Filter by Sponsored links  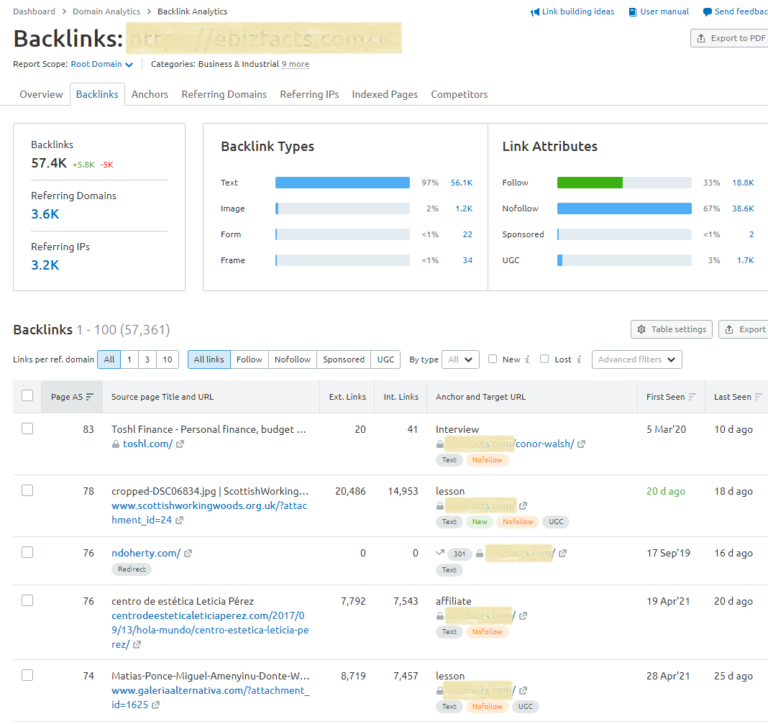pos(344,360)
